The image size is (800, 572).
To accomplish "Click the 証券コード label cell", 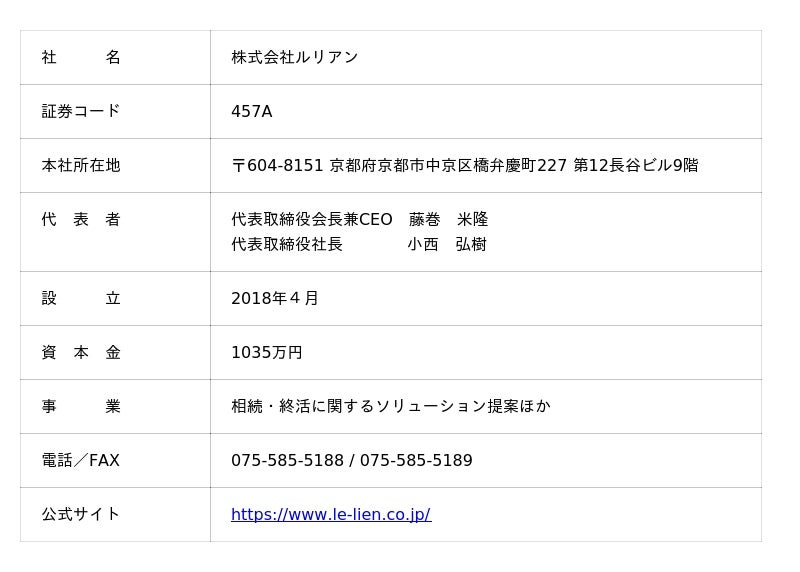I will [81, 111].
